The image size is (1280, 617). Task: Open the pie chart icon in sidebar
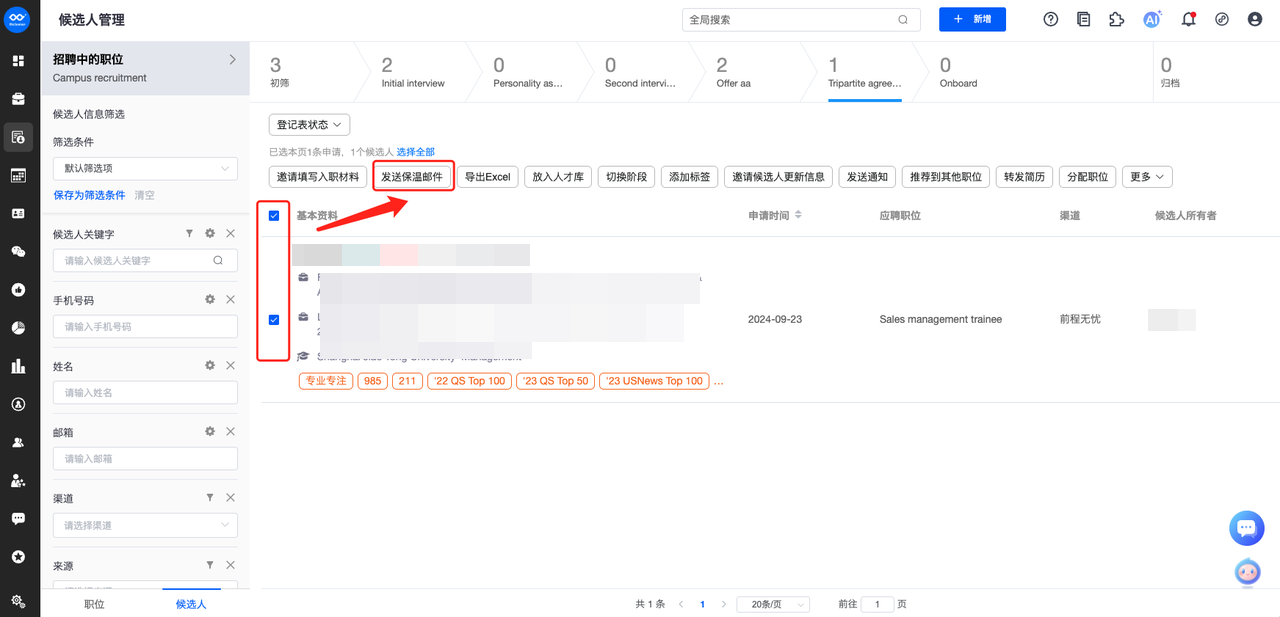coord(18,328)
